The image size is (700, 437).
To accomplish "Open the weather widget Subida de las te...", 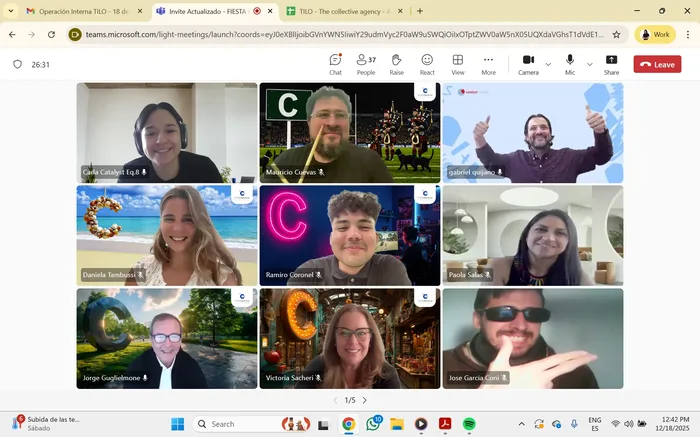I will 46,424.
